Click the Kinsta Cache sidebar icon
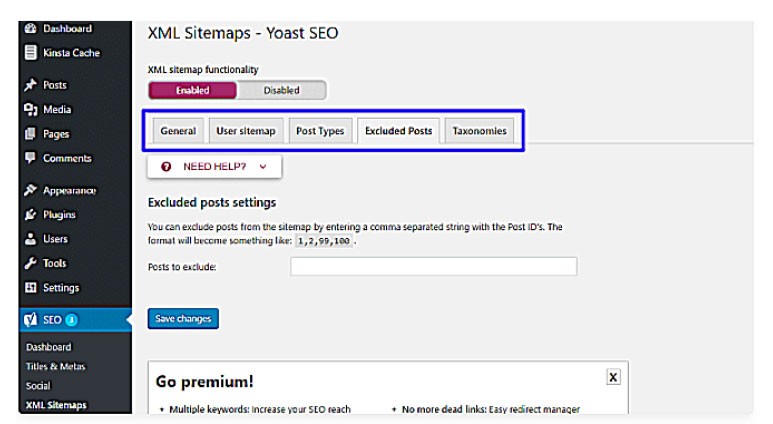Screen dimensions: 773x424 (x=30, y=53)
